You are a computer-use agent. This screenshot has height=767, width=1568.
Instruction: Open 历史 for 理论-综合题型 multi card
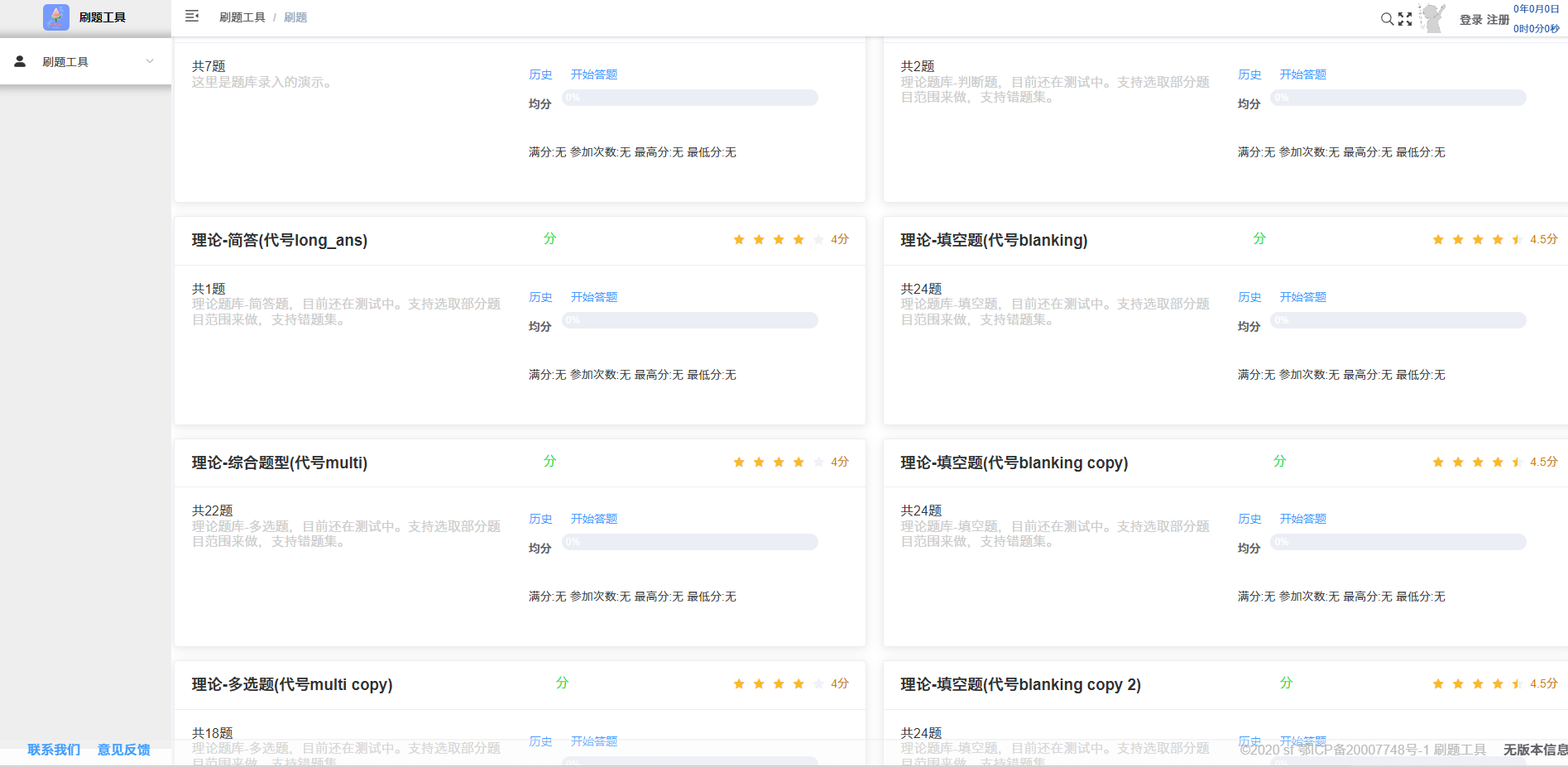[x=540, y=519]
